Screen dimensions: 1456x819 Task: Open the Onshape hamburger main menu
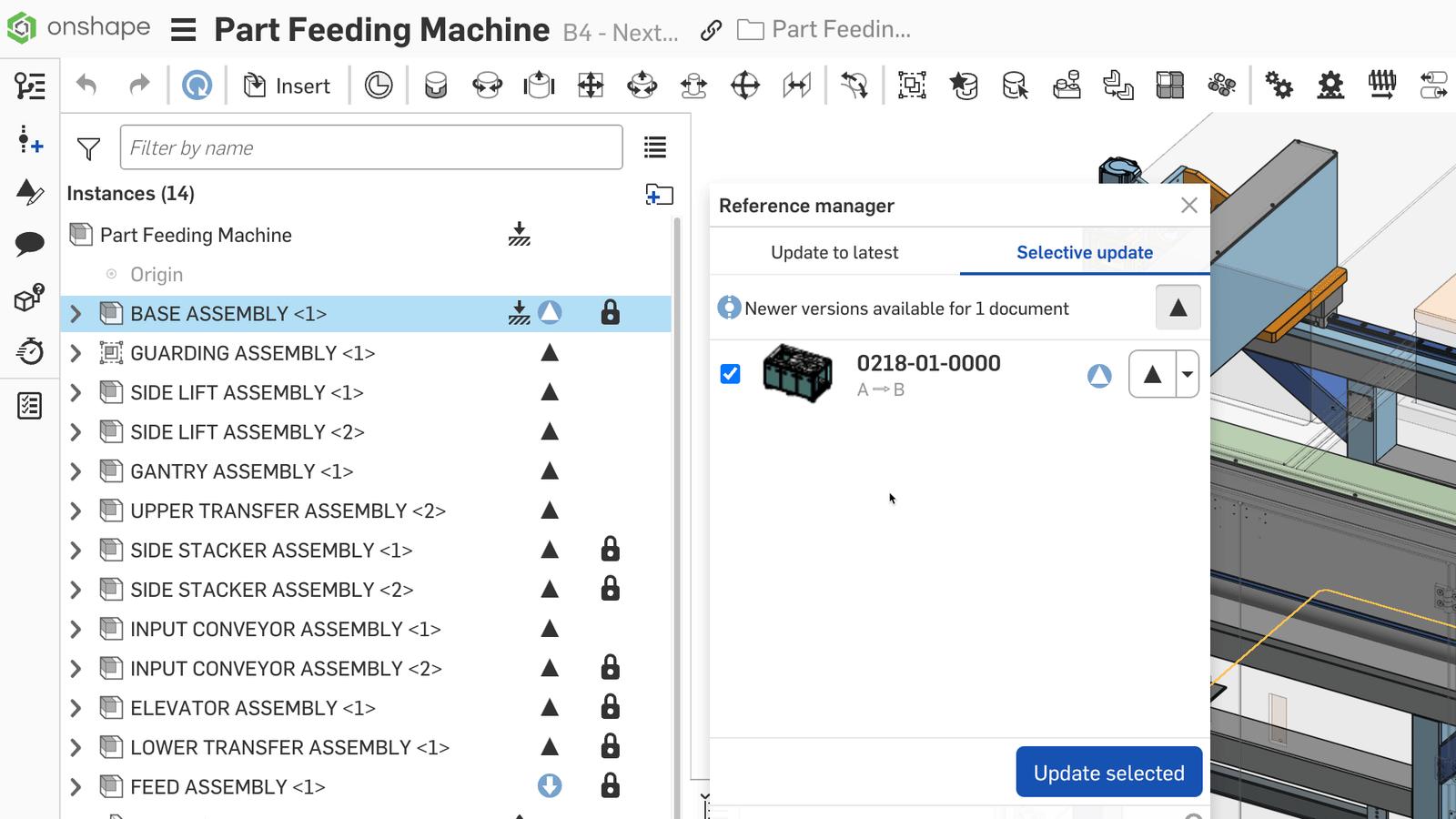point(184,31)
